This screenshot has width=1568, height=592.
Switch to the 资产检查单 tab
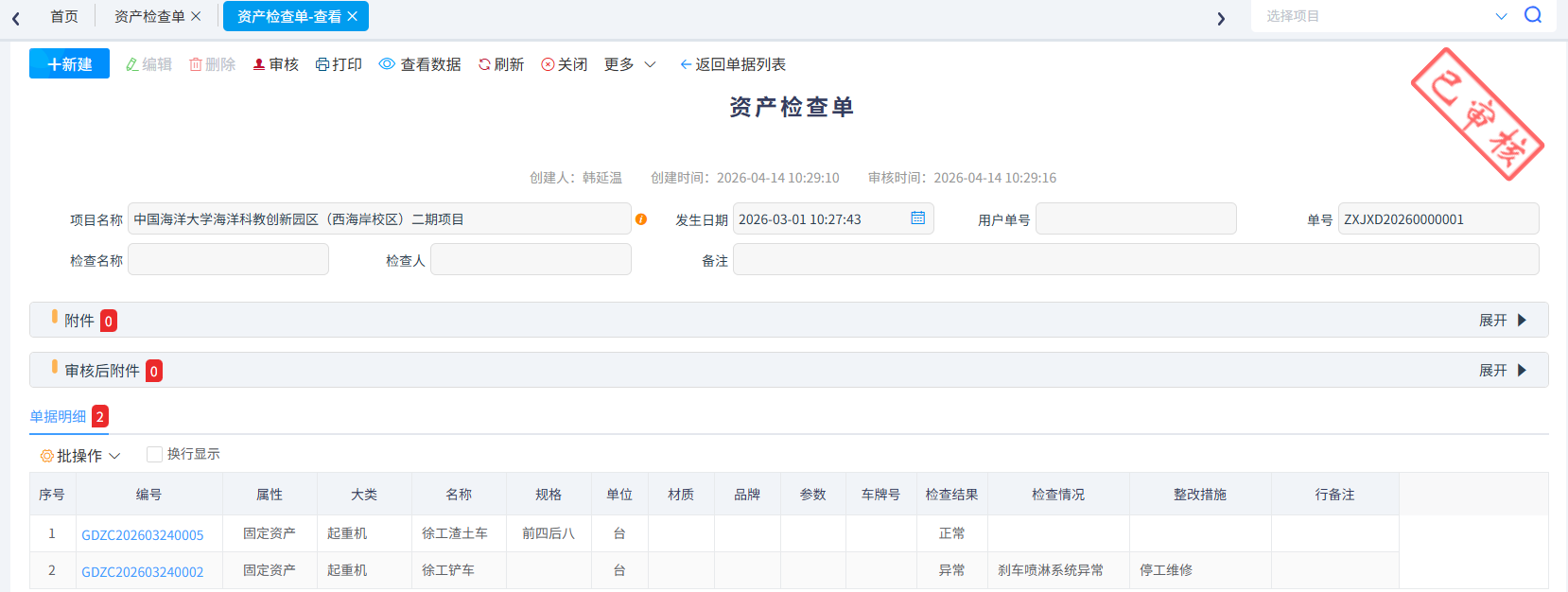[x=149, y=16]
